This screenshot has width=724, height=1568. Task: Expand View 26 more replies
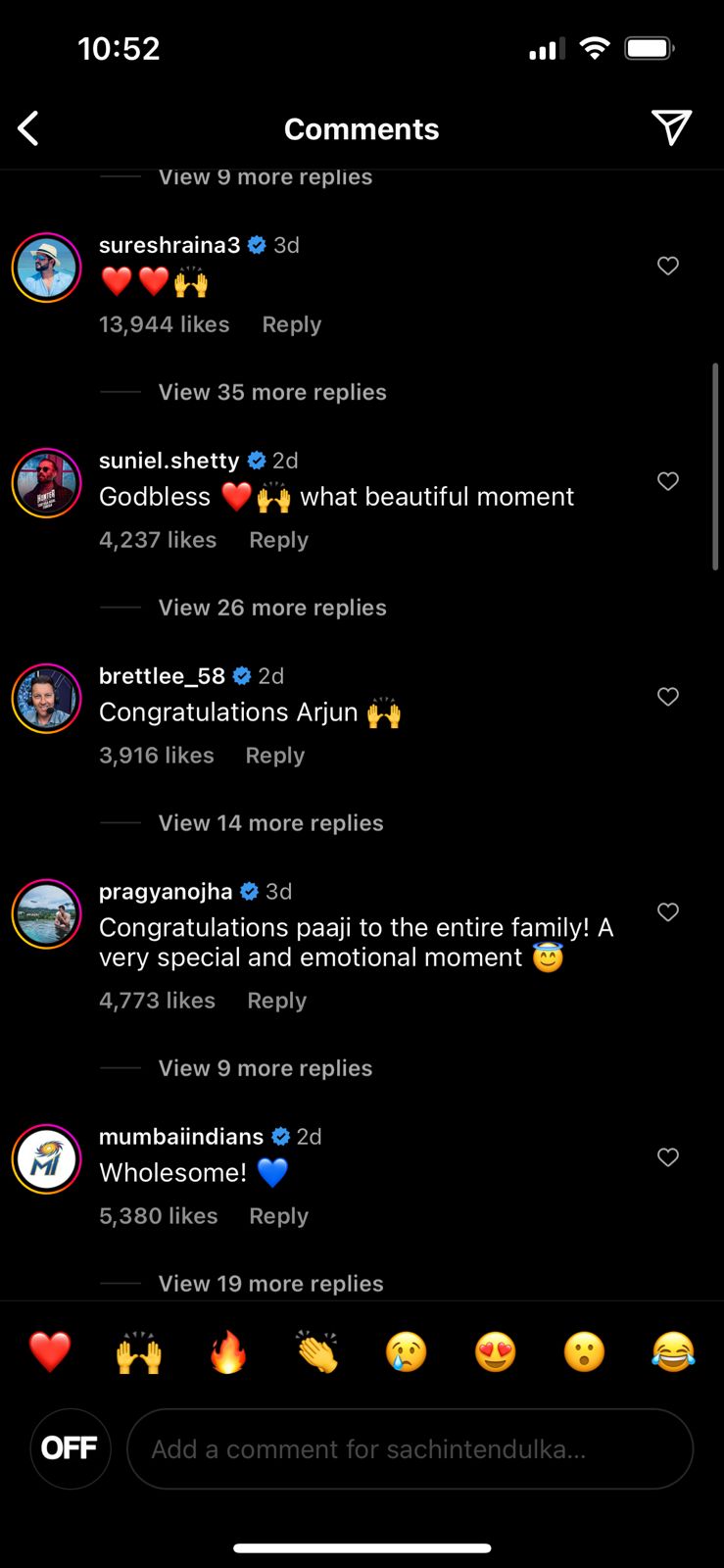click(272, 608)
